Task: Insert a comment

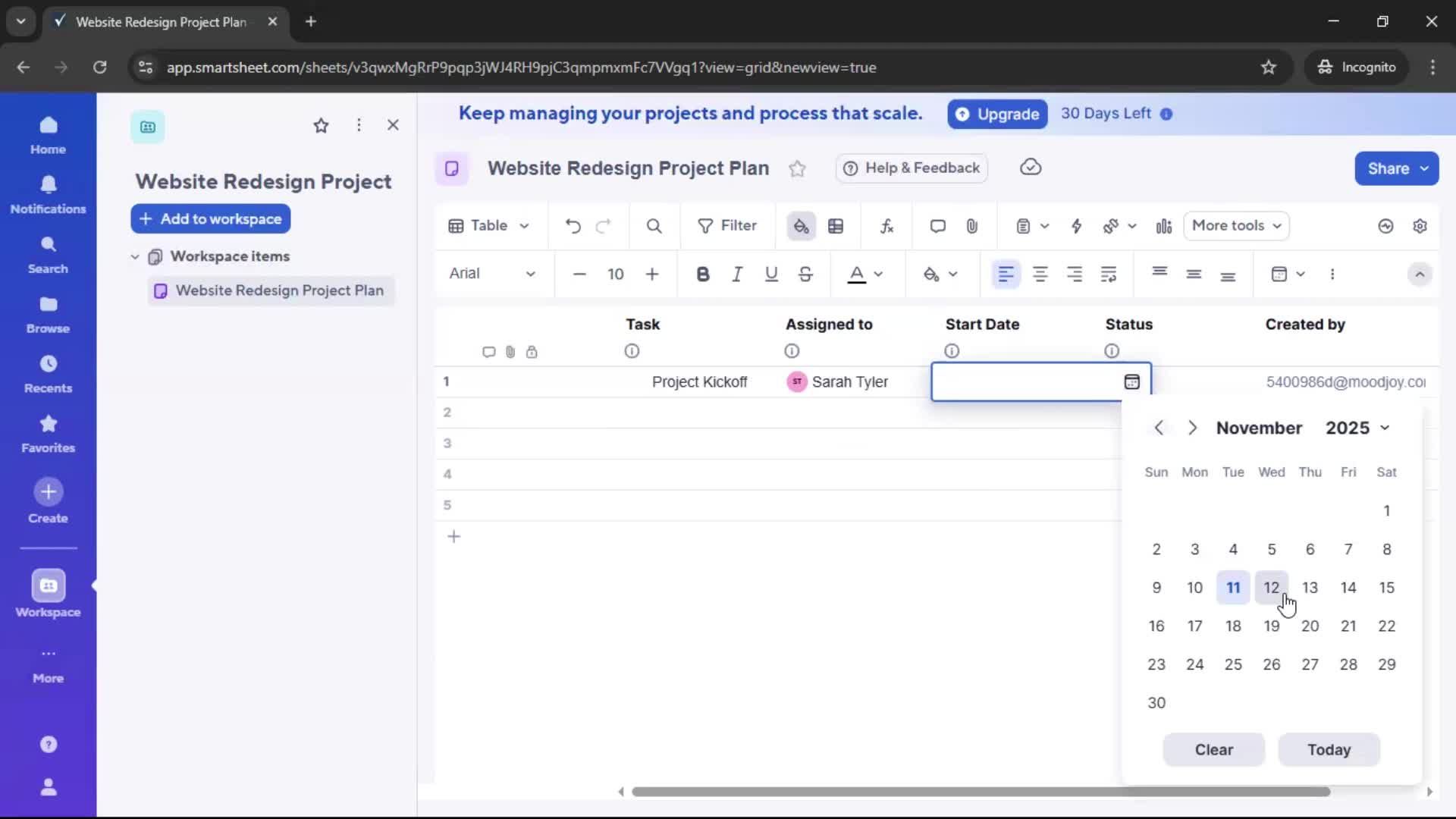Action: pyautogui.click(x=937, y=225)
